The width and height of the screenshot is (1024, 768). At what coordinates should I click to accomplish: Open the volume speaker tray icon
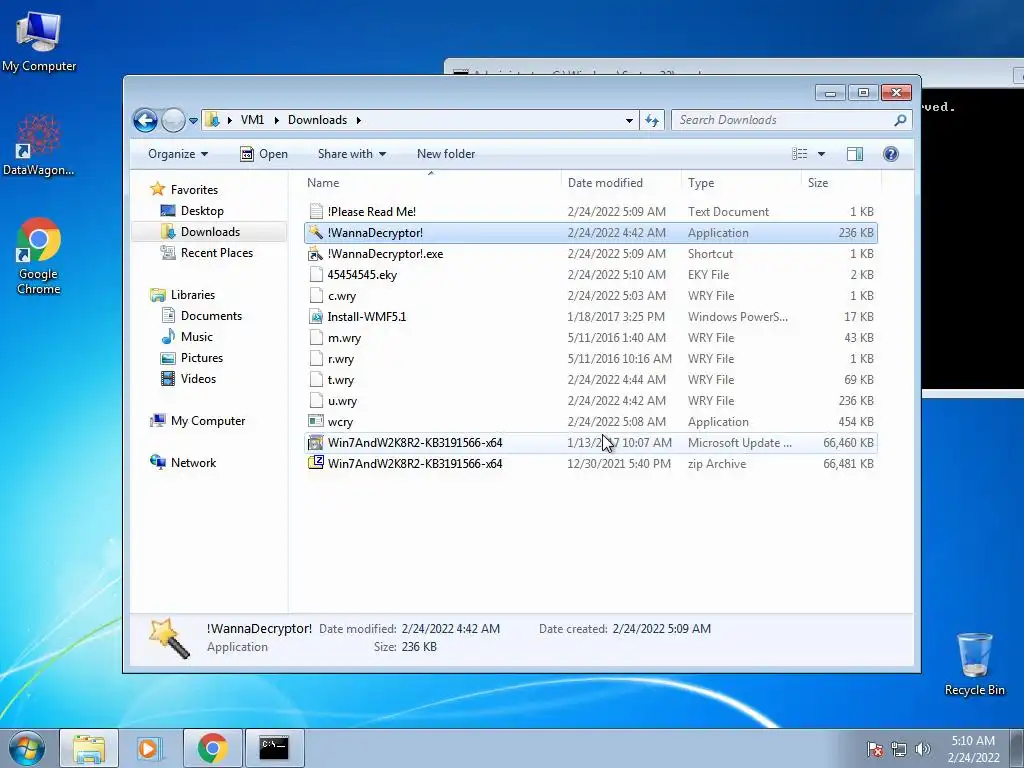(x=922, y=749)
